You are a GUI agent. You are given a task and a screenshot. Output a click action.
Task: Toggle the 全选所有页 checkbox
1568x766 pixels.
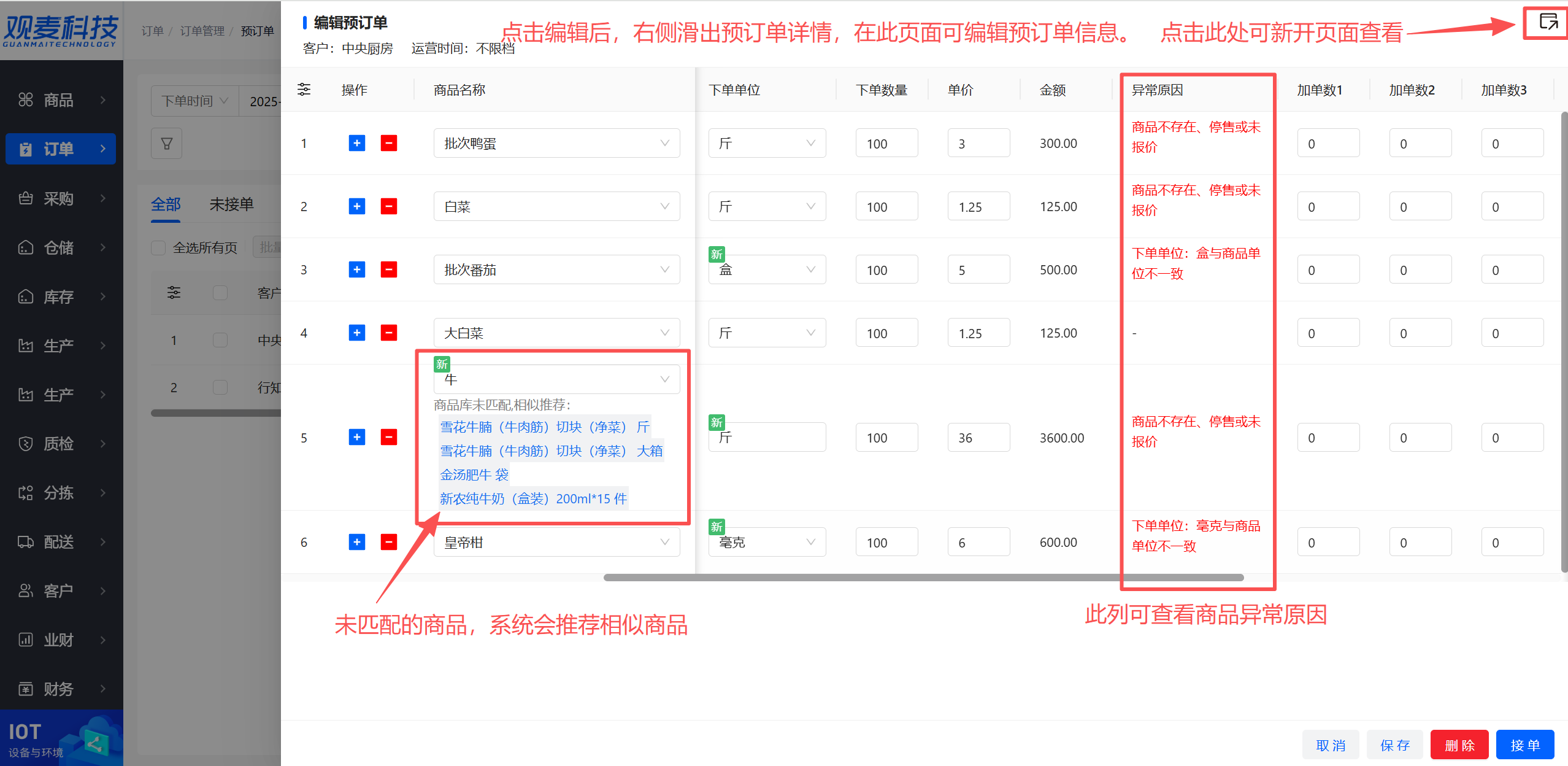(x=158, y=247)
